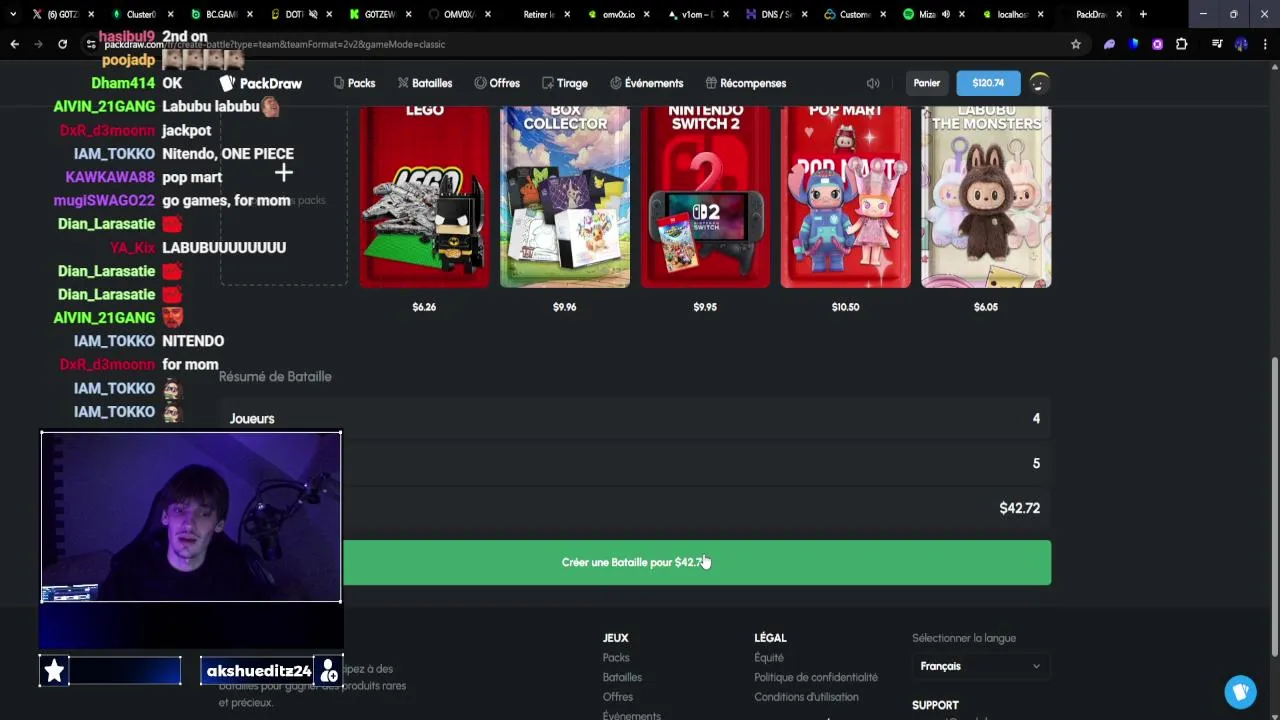This screenshot has width=1280, height=720.
Task: Open the Panier cart button
Action: point(927,83)
